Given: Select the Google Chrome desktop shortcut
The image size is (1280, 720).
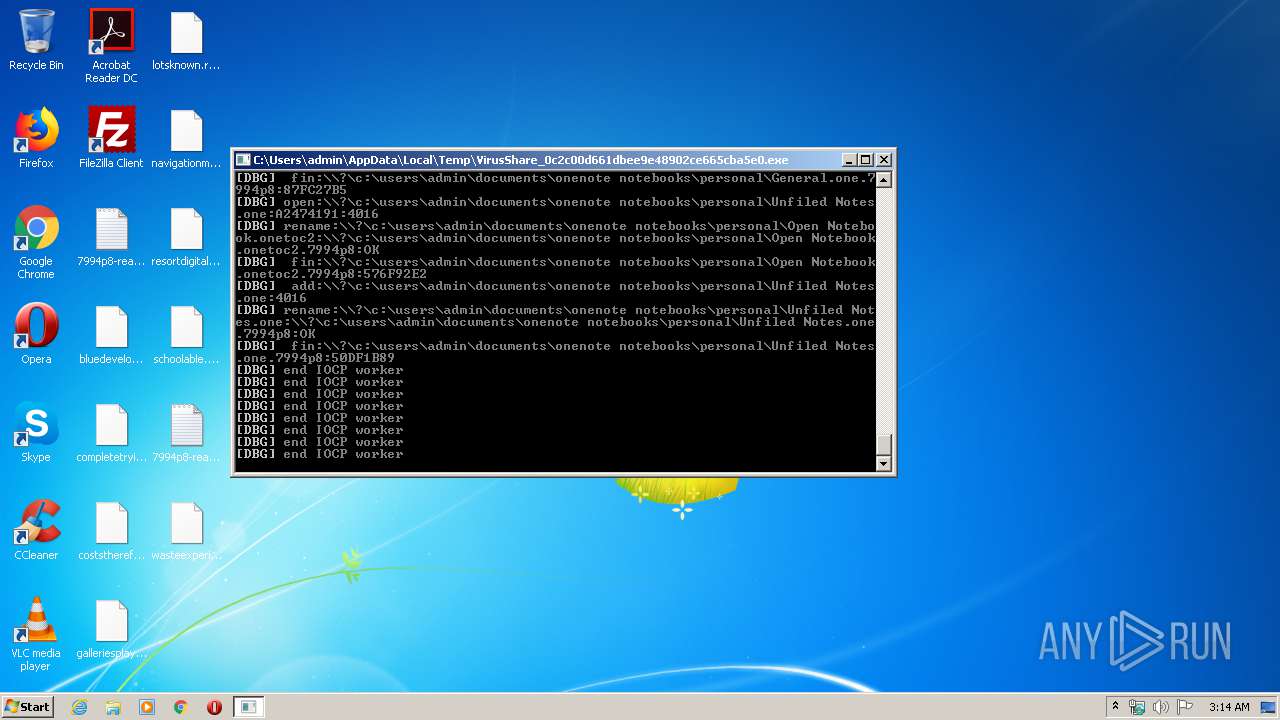Looking at the screenshot, I should pyautogui.click(x=36, y=243).
